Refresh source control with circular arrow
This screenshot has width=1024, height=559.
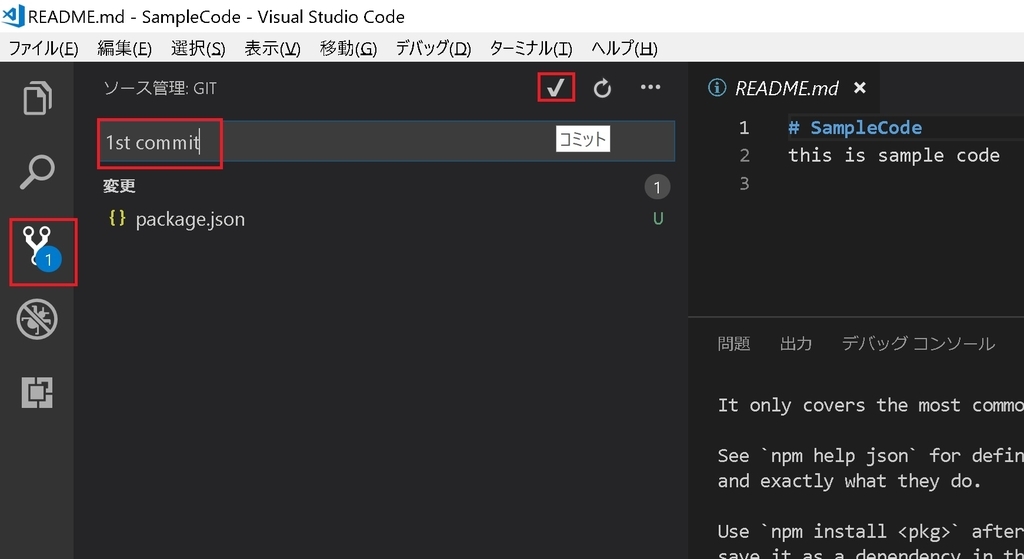602,88
